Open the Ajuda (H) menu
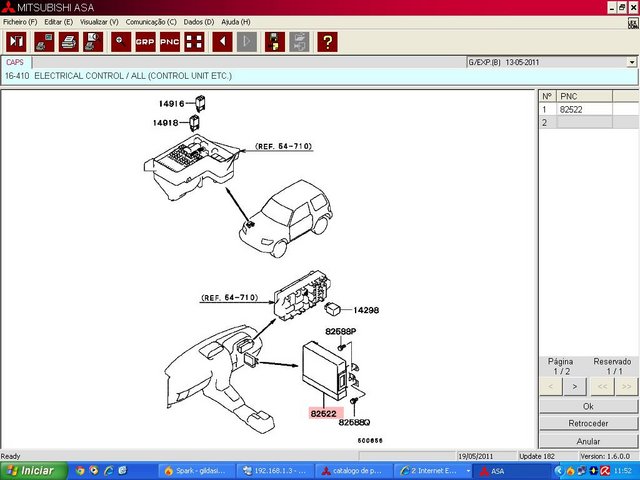This screenshot has height=480, width=640. coord(236,22)
